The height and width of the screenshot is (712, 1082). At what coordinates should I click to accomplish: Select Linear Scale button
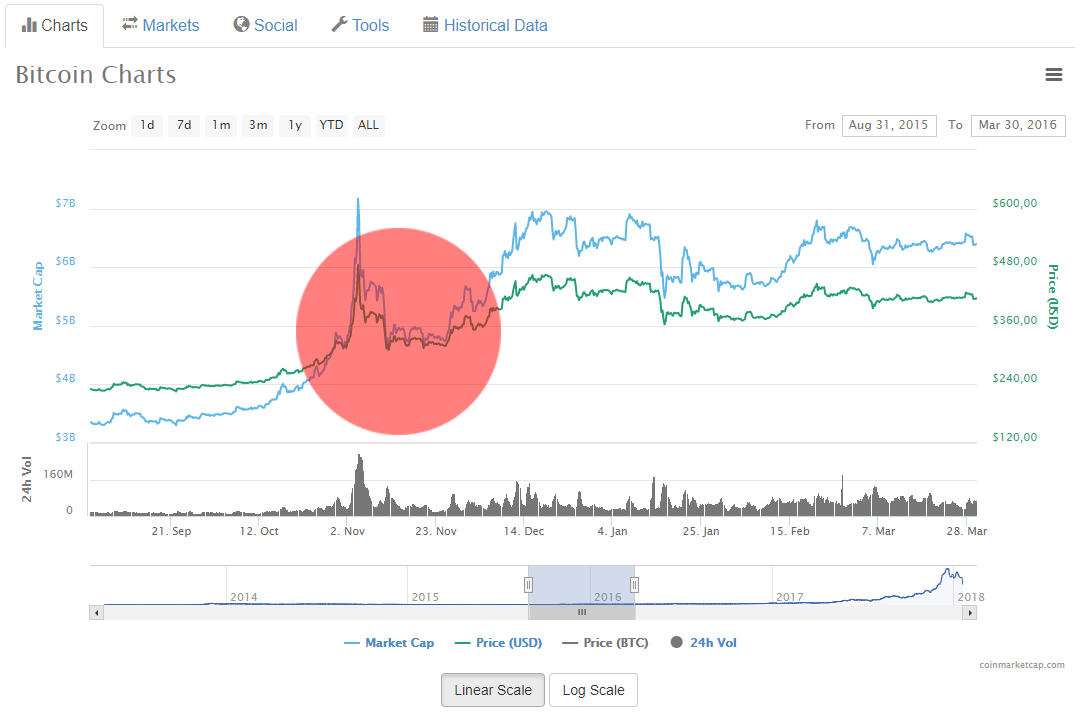[493, 690]
